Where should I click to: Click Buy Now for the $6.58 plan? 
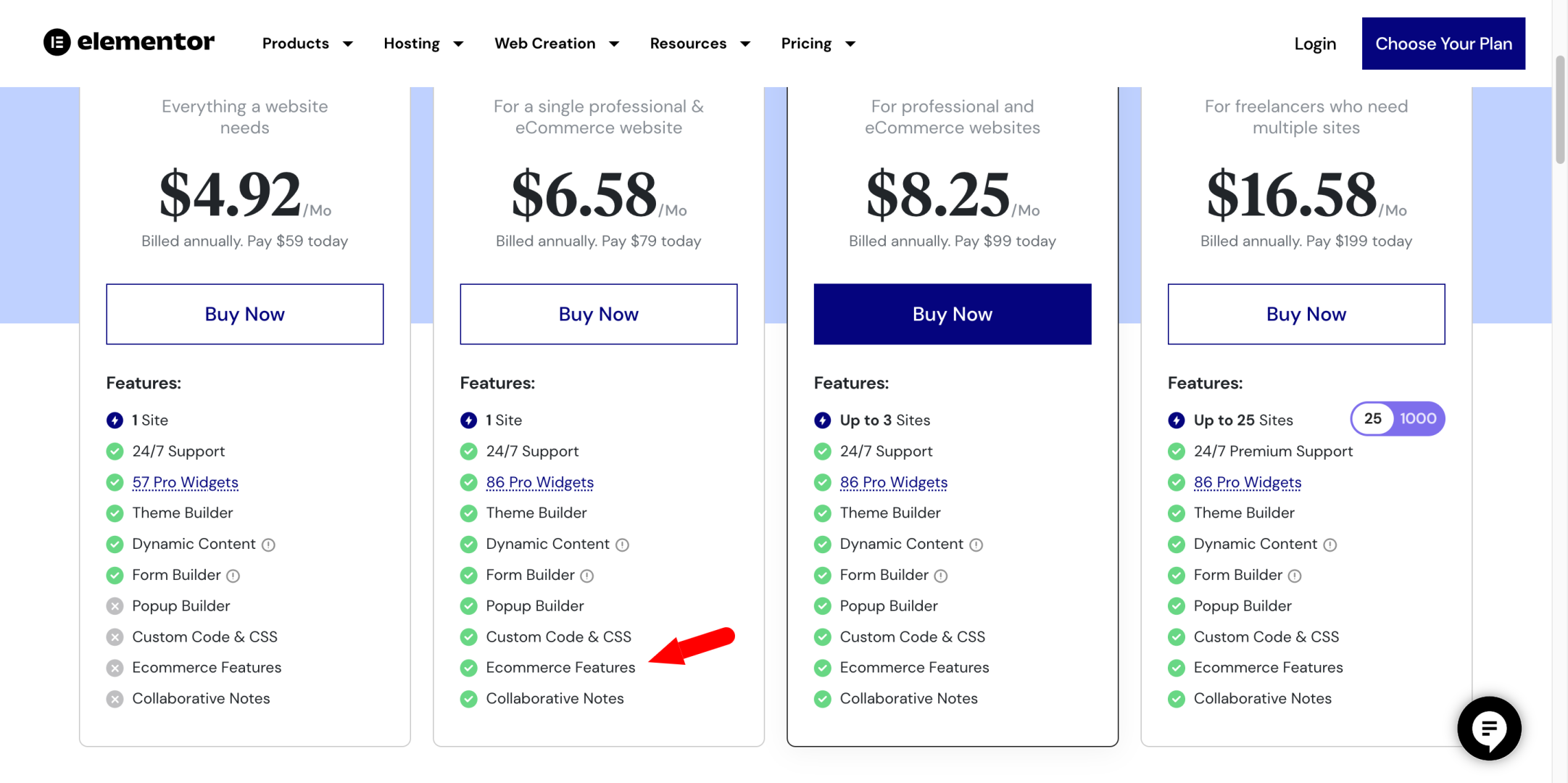(x=599, y=314)
